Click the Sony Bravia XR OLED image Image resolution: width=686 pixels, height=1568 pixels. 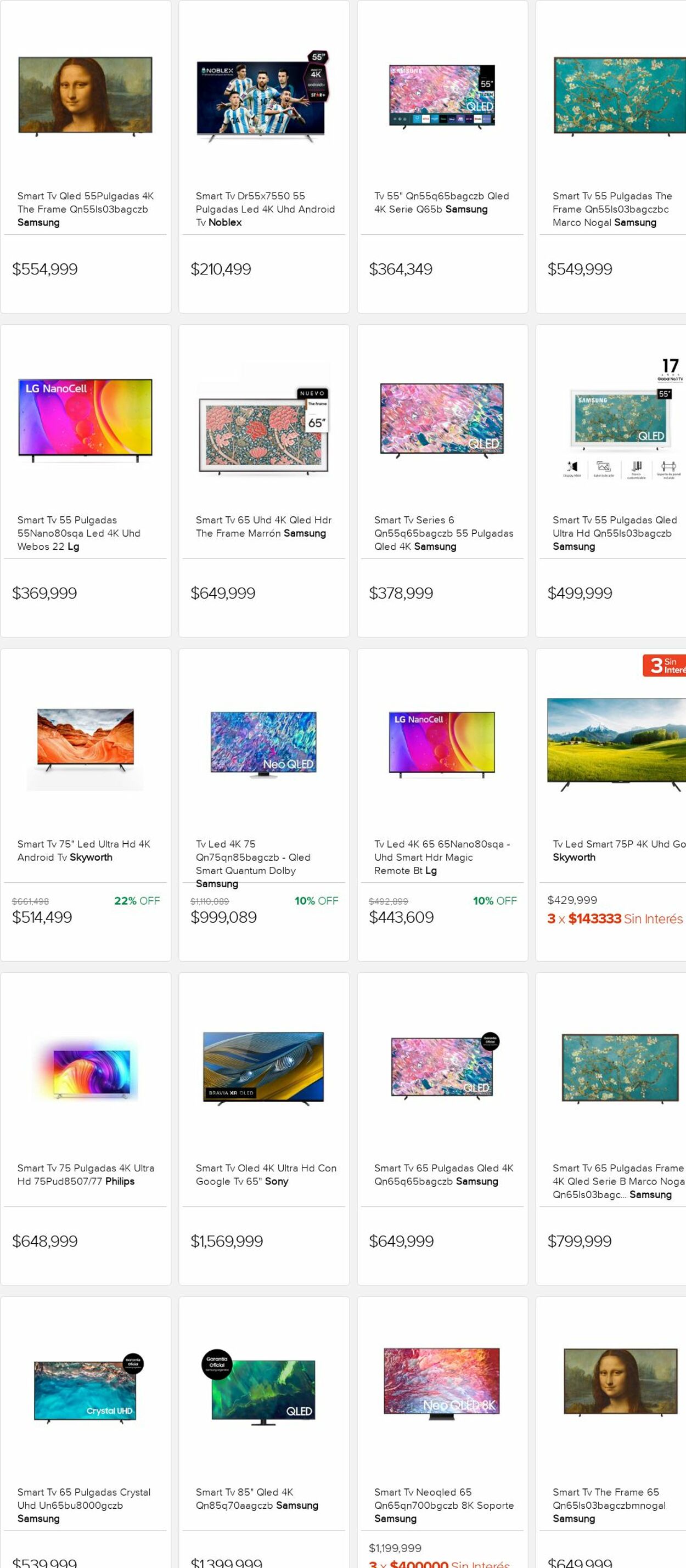[x=263, y=1068]
